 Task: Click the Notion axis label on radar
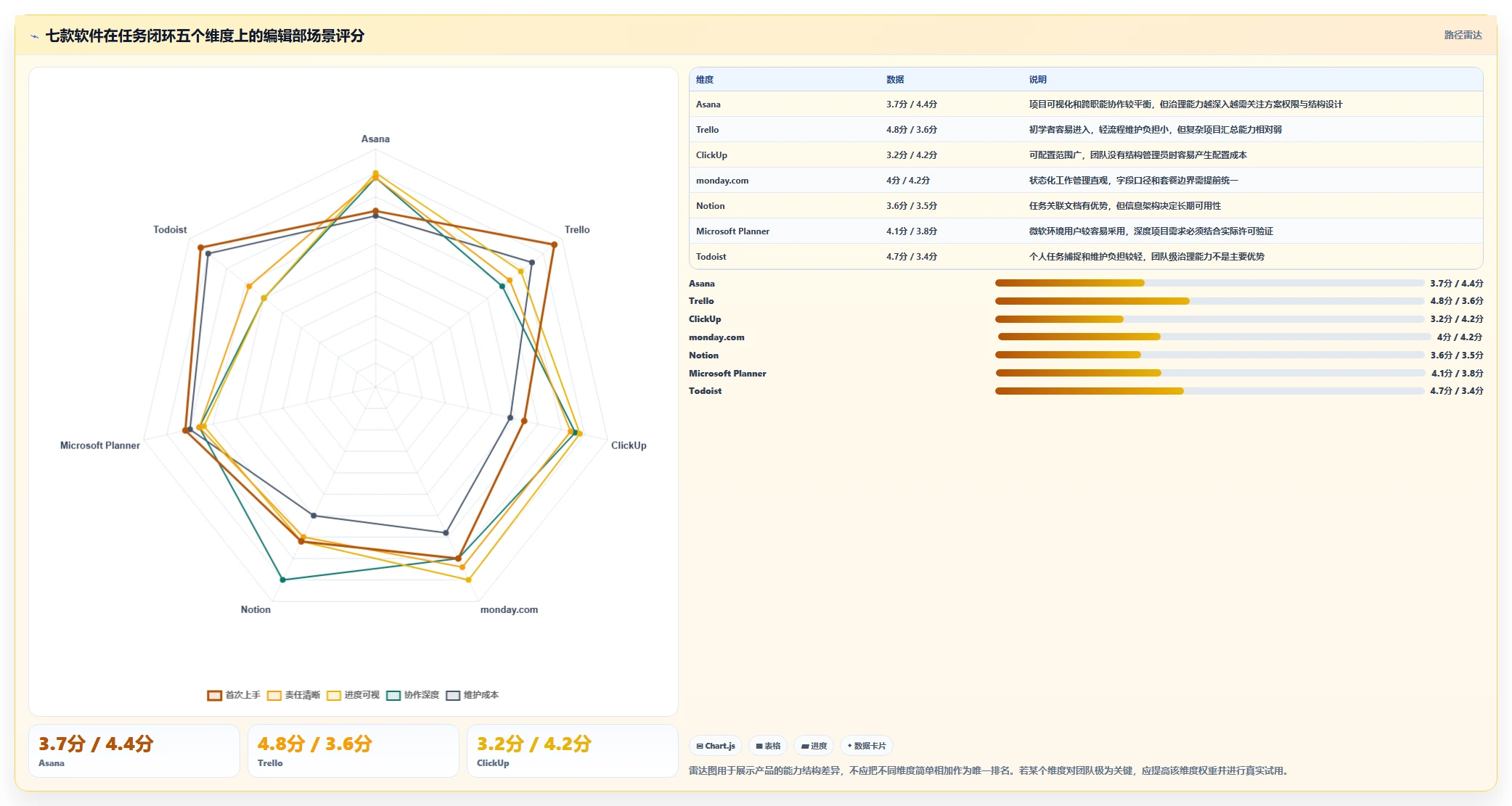click(256, 610)
